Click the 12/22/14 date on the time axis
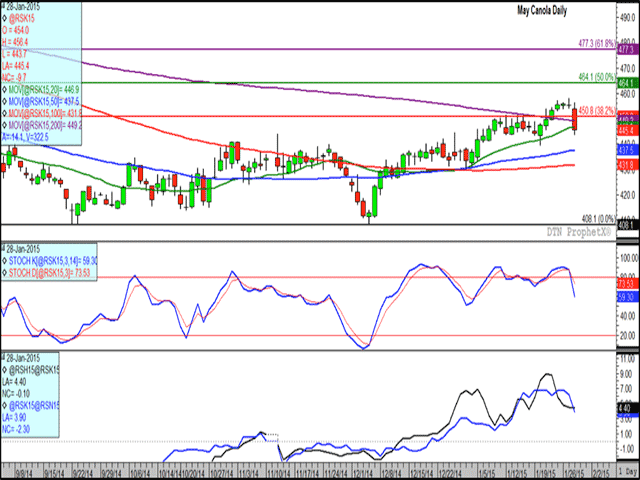The height and width of the screenshot is (480, 640). point(451,471)
